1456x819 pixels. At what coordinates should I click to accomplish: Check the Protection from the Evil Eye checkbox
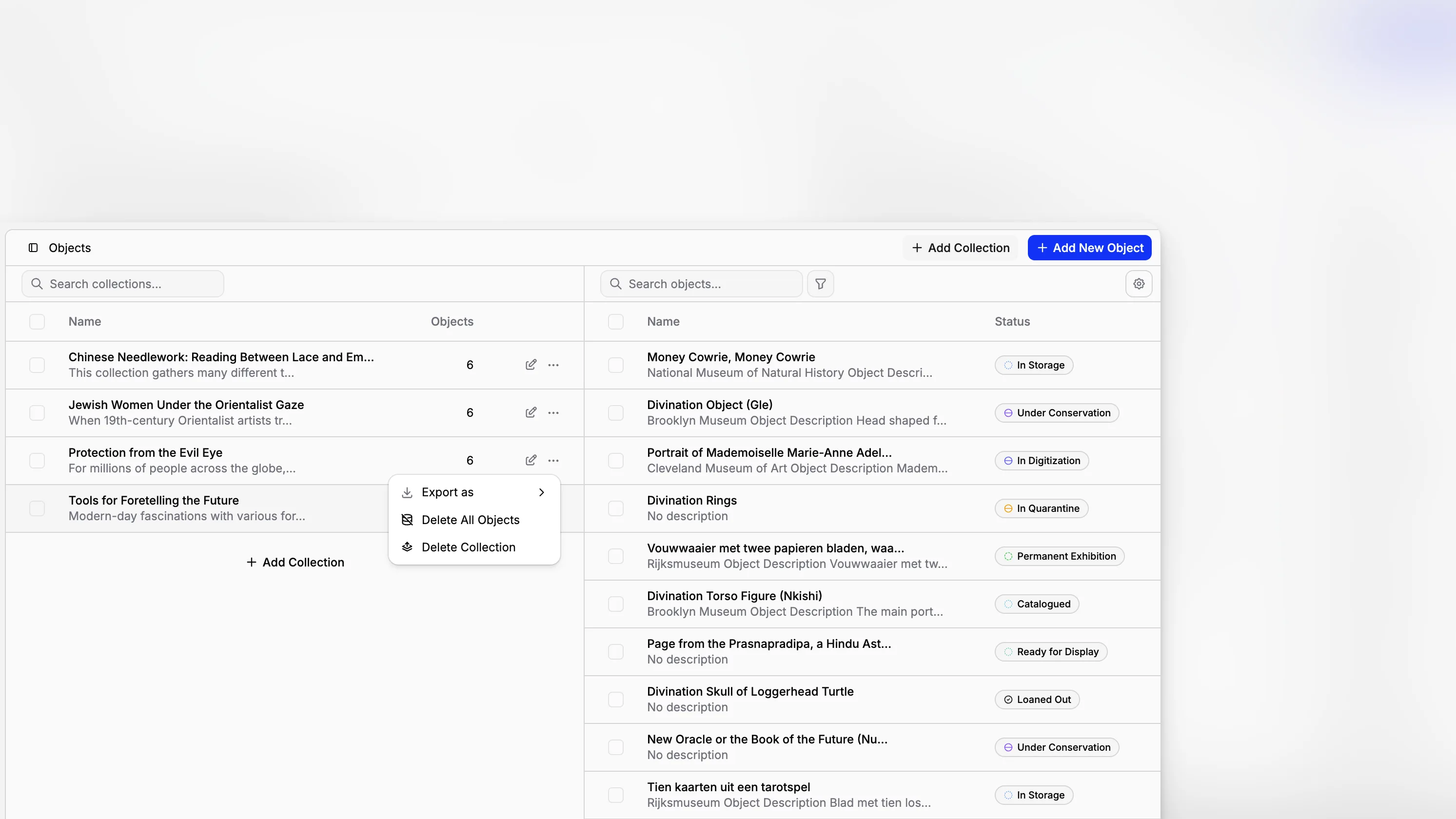(x=37, y=461)
